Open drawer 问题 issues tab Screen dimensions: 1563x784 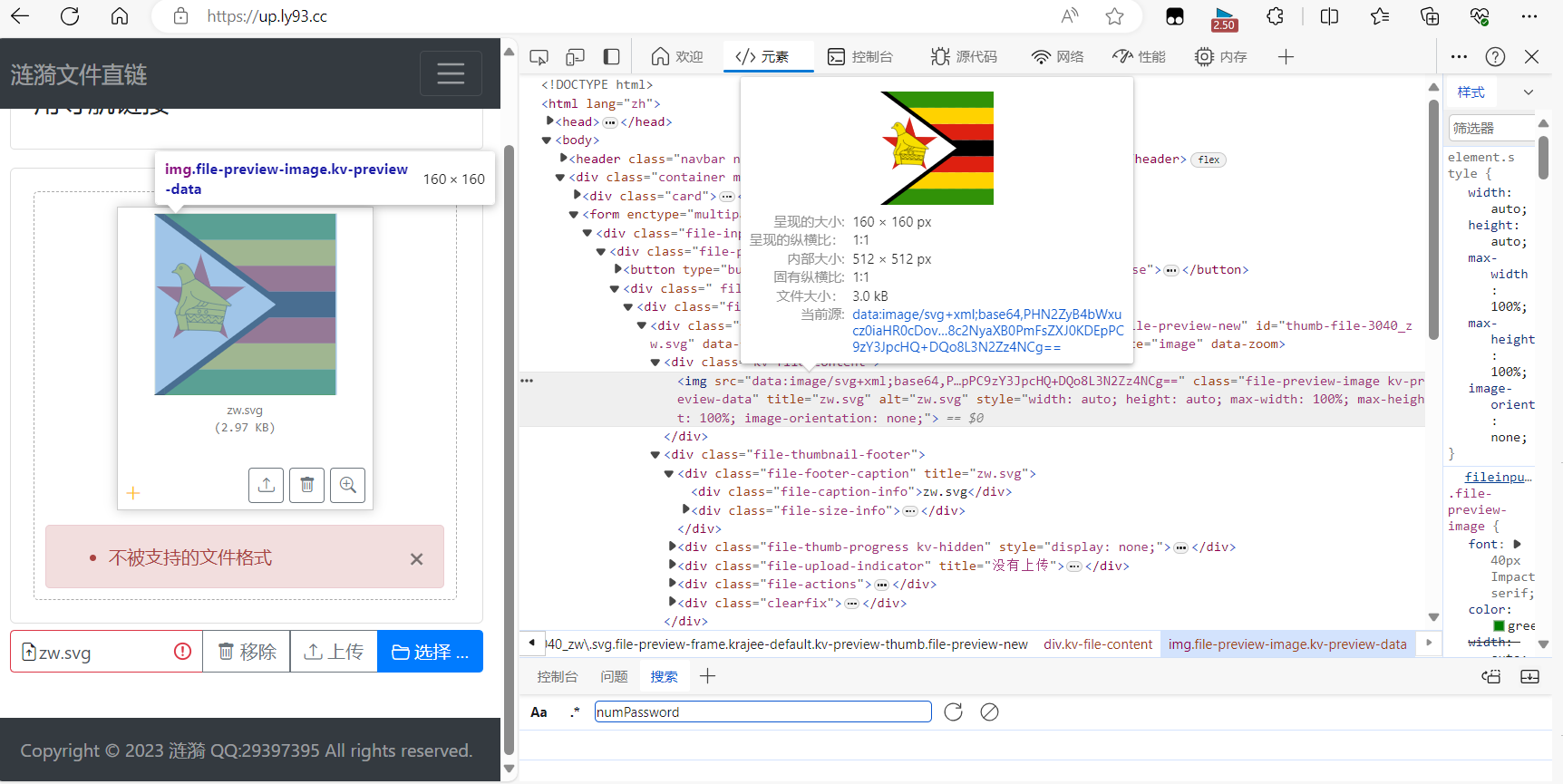point(614,677)
